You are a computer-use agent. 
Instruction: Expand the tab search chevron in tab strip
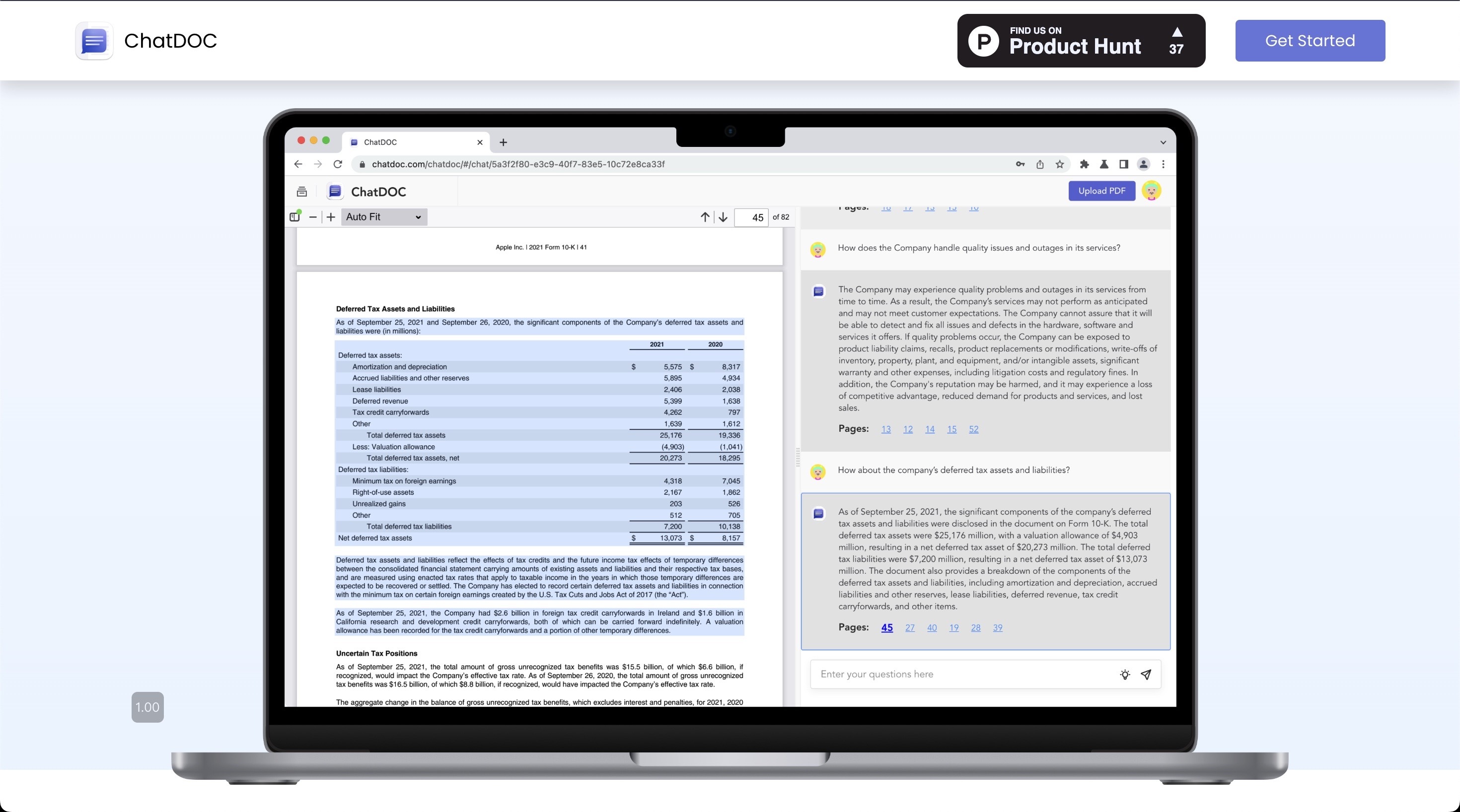click(x=1163, y=143)
